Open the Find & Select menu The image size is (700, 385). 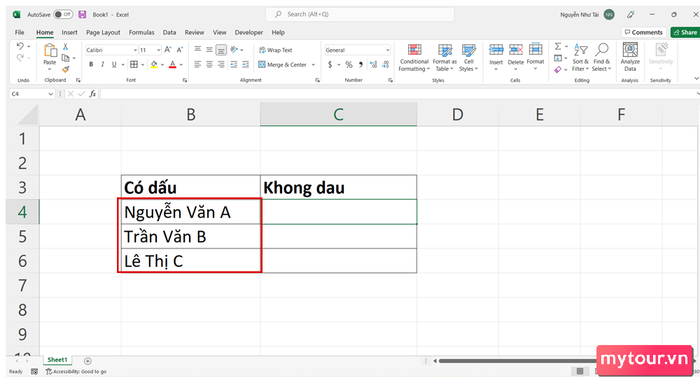(601, 58)
